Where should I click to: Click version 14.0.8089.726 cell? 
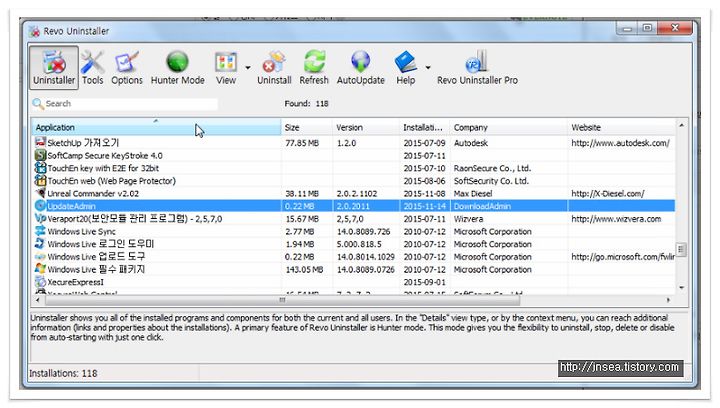[363, 232]
